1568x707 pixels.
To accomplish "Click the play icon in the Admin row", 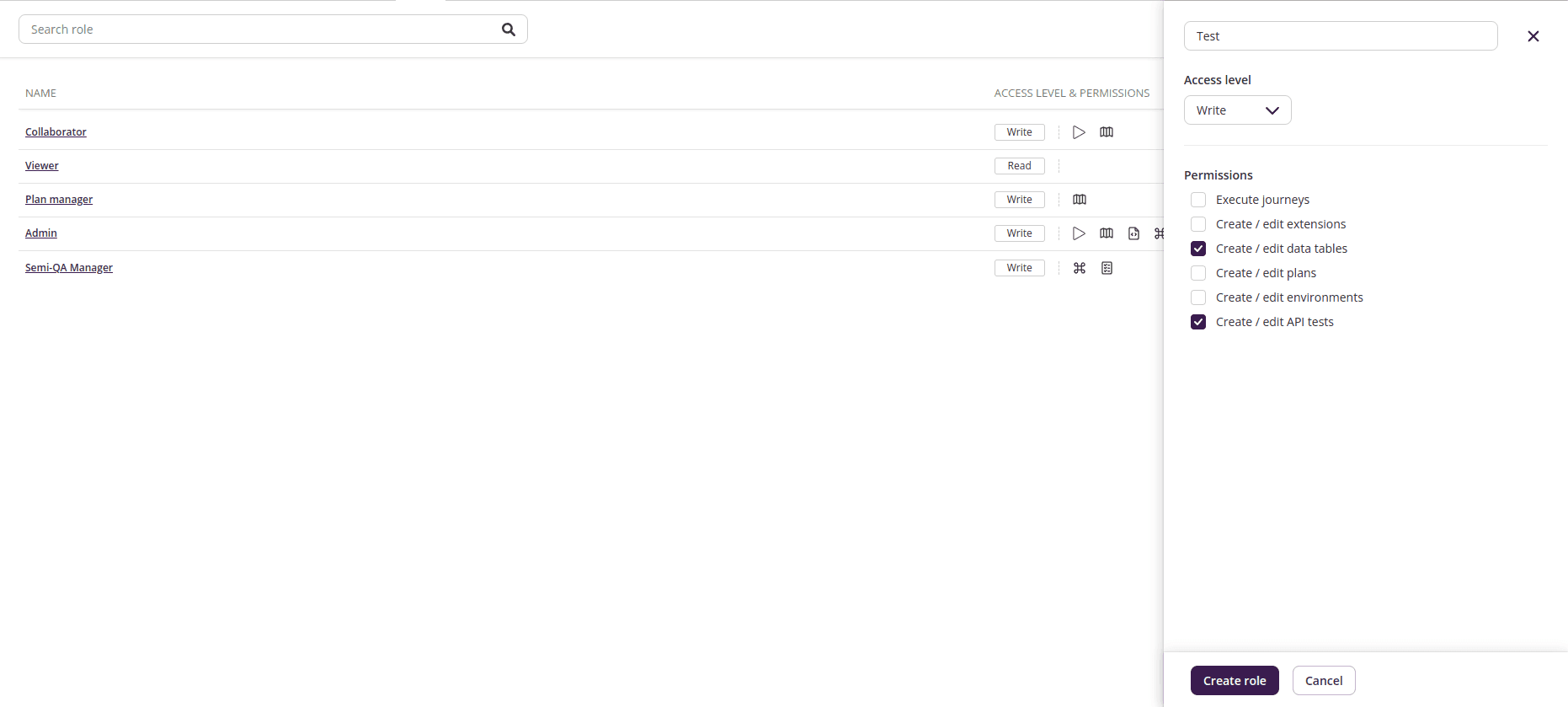I will point(1079,233).
